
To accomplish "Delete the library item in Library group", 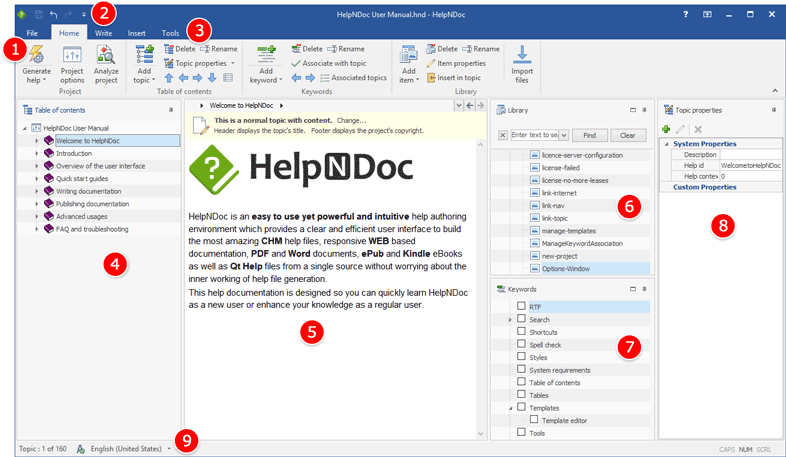I will (442, 49).
